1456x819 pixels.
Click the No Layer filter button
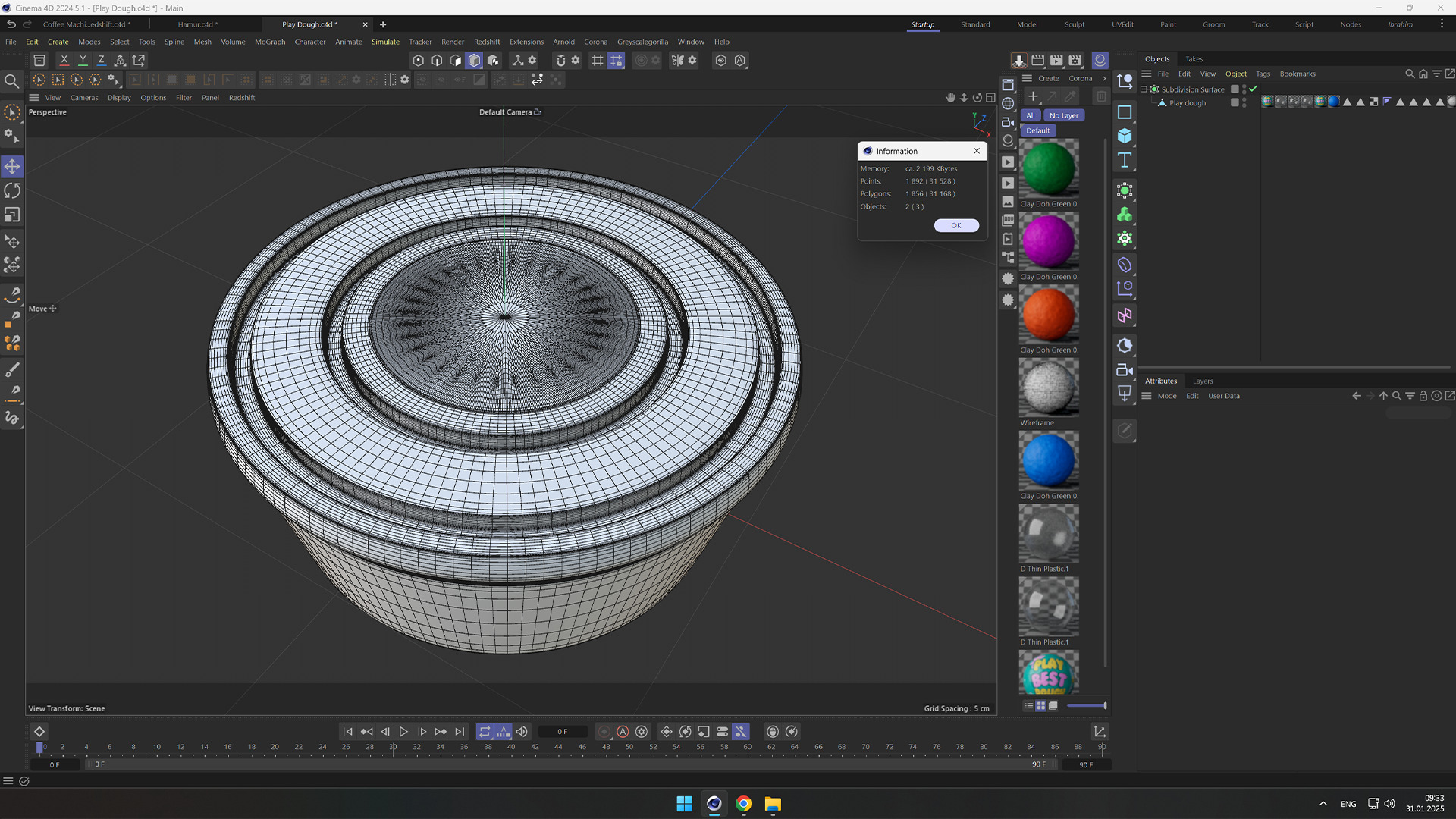click(x=1064, y=115)
